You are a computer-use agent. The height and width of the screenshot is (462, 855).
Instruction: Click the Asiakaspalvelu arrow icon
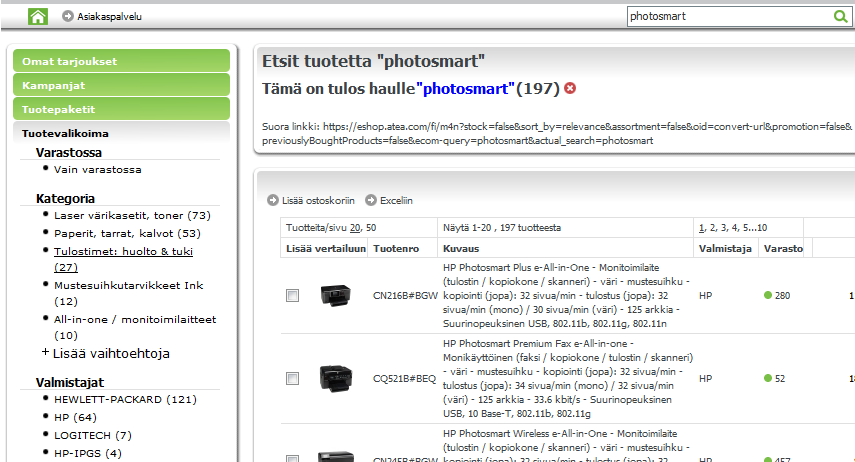(68, 16)
